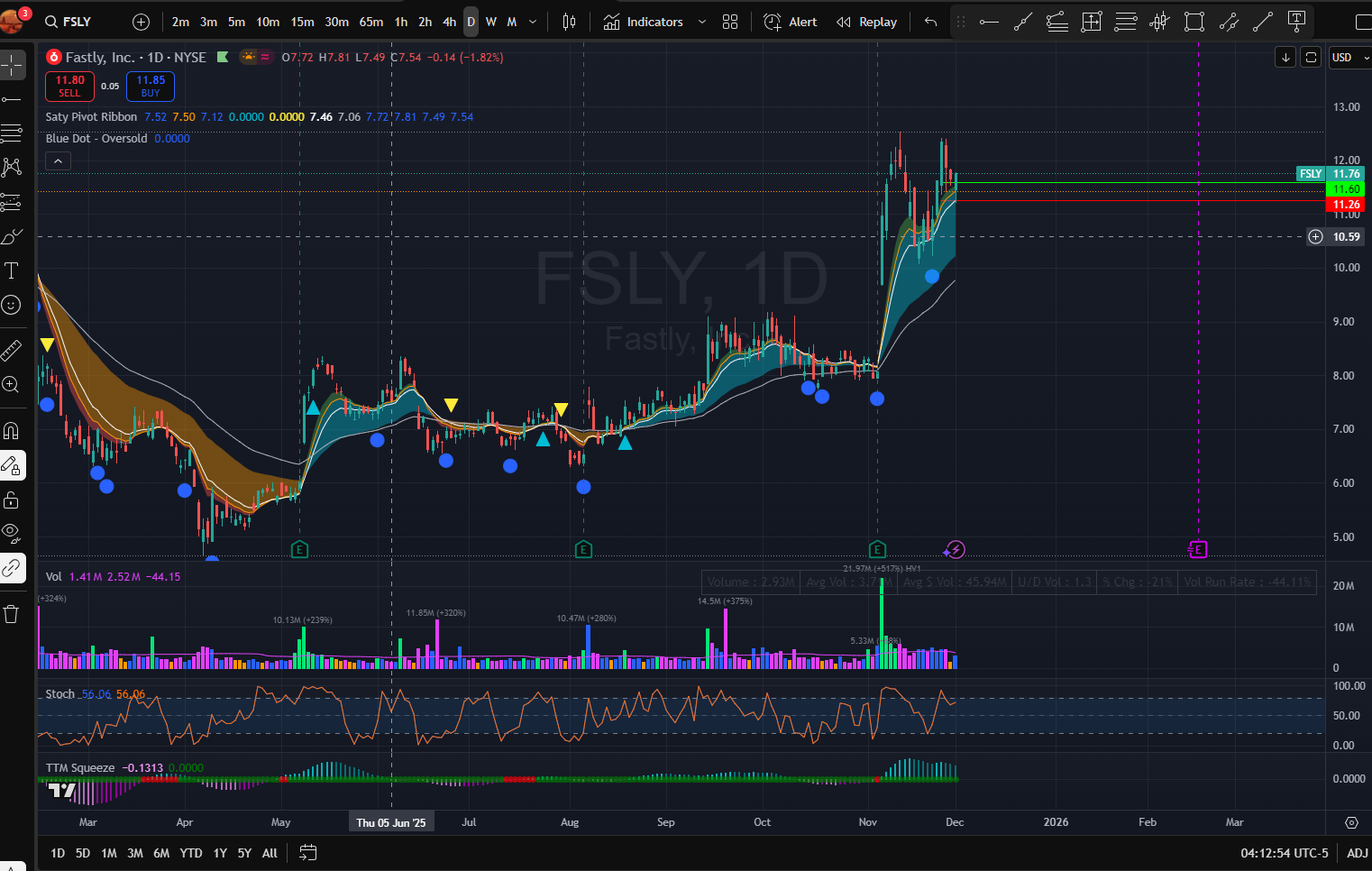Toggle maximize chart button beside USD

(1312, 58)
